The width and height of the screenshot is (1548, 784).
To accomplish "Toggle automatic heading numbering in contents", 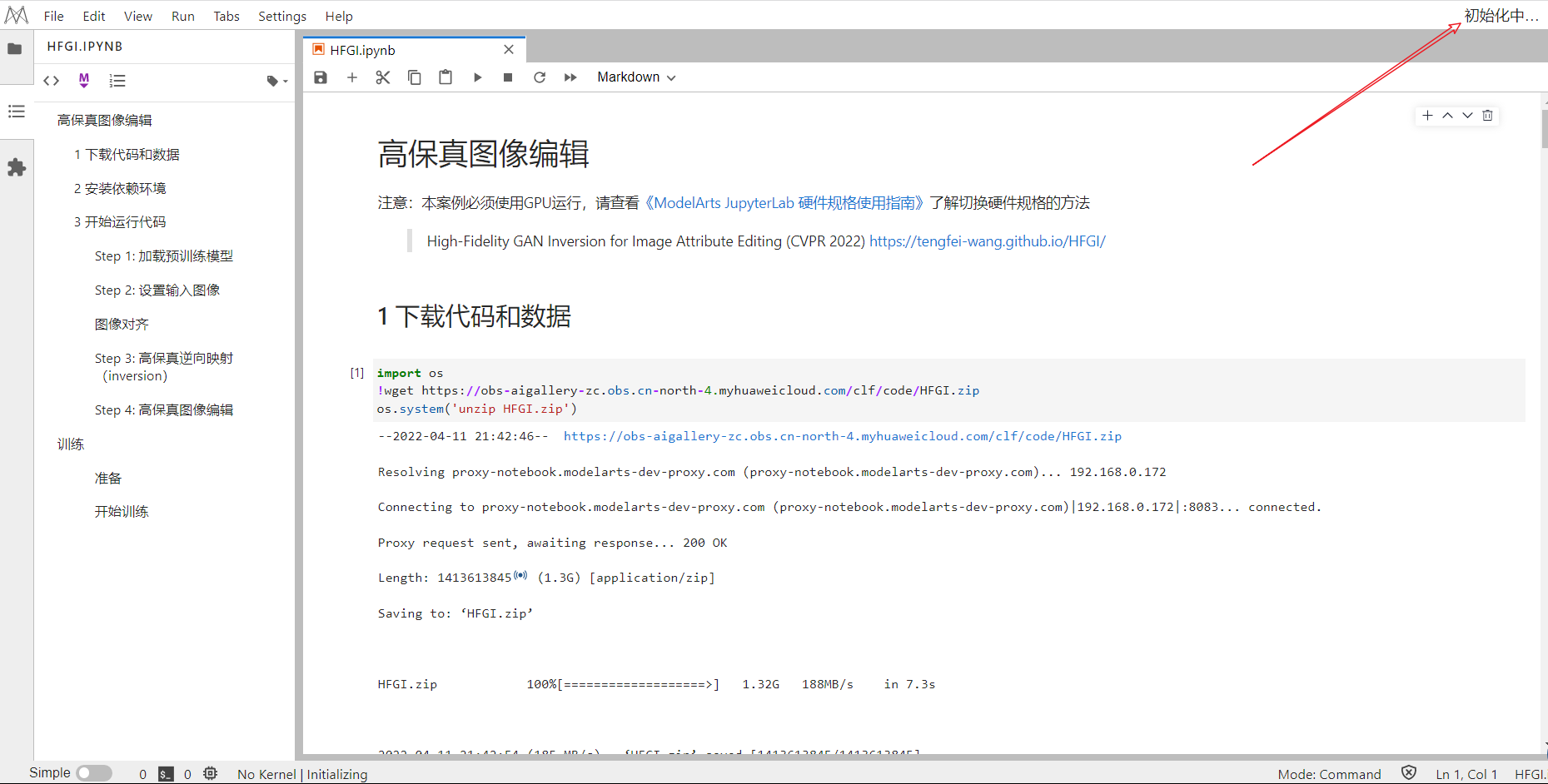I will 117,81.
